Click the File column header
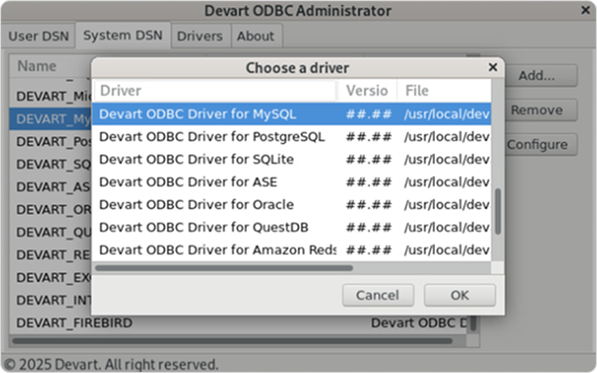 [x=444, y=91]
